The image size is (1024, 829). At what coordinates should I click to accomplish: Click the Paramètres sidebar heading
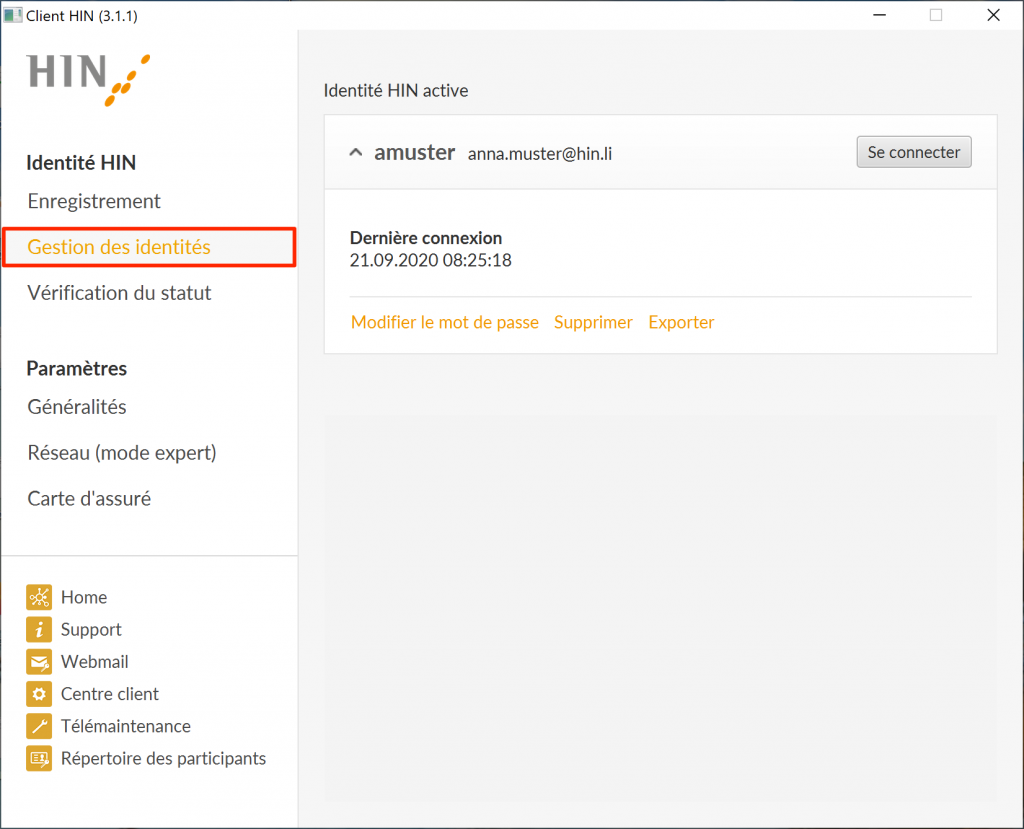point(76,368)
